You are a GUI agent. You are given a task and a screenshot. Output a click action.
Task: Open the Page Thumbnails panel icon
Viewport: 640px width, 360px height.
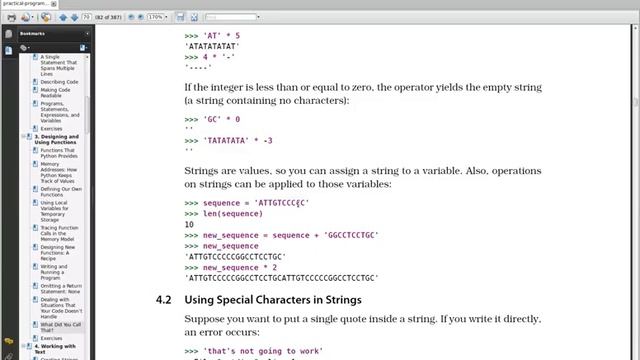tap(9, 34)
